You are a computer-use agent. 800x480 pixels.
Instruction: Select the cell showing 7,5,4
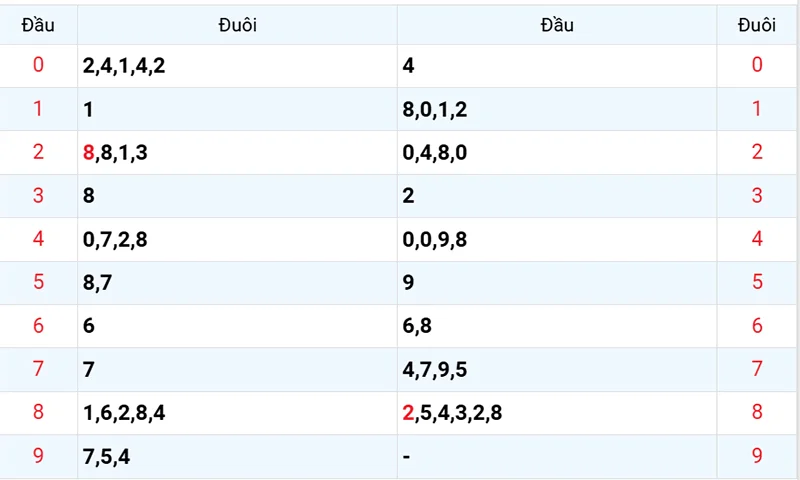(237, 456)
